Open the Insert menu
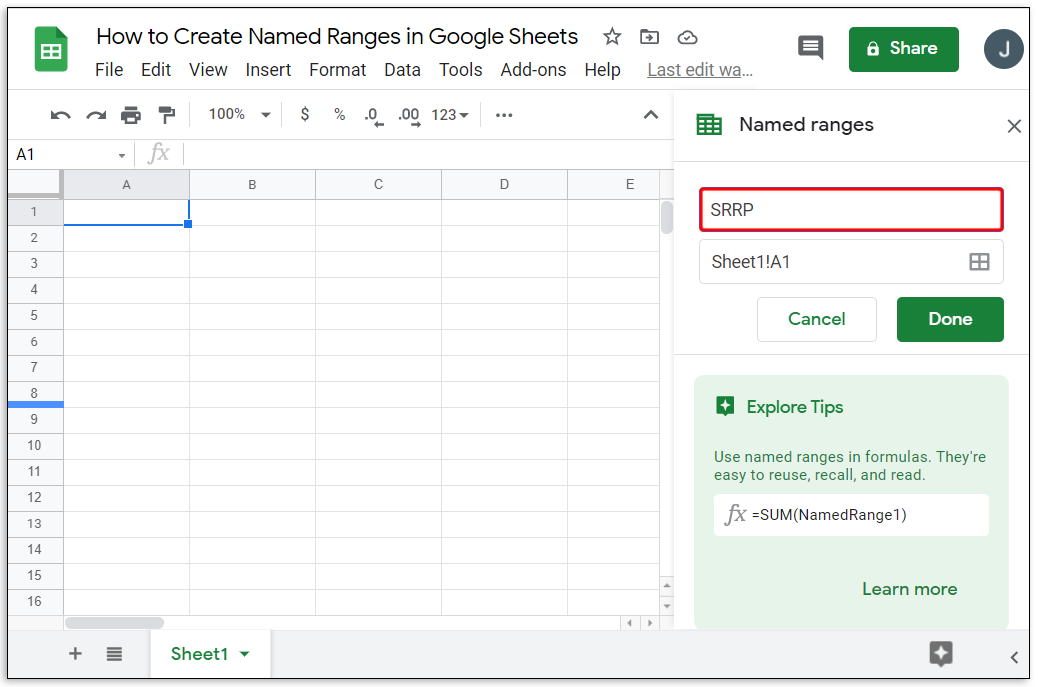This screenshot has height=687, width=1038. pos(268,70)
